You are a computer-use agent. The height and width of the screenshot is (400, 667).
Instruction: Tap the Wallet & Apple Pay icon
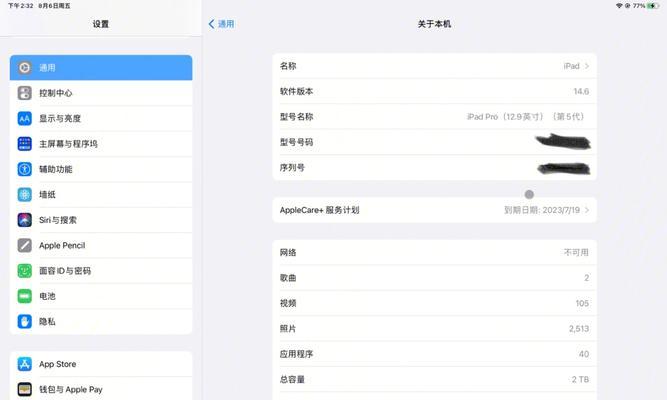[25, 389]
